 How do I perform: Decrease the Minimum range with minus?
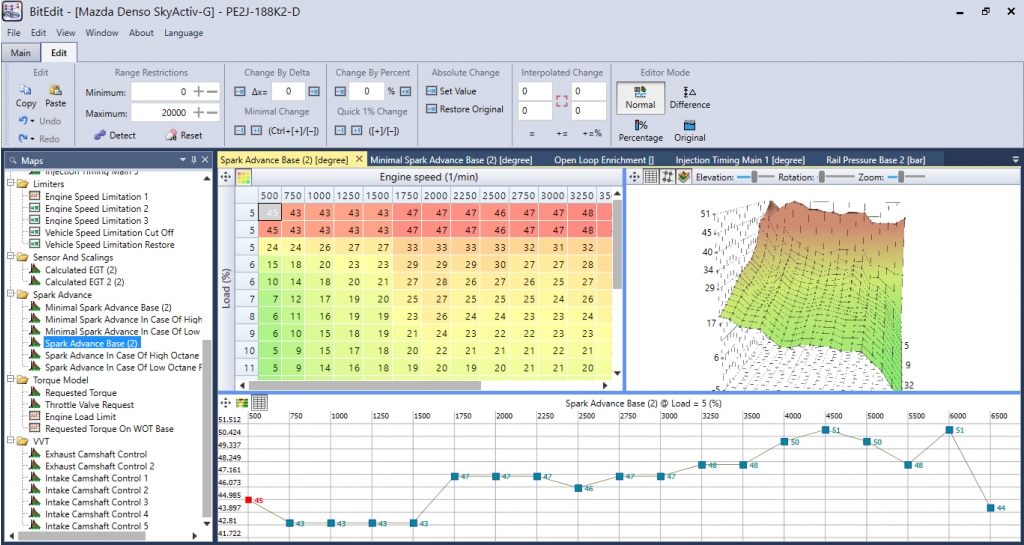click(x=212, y=92)
